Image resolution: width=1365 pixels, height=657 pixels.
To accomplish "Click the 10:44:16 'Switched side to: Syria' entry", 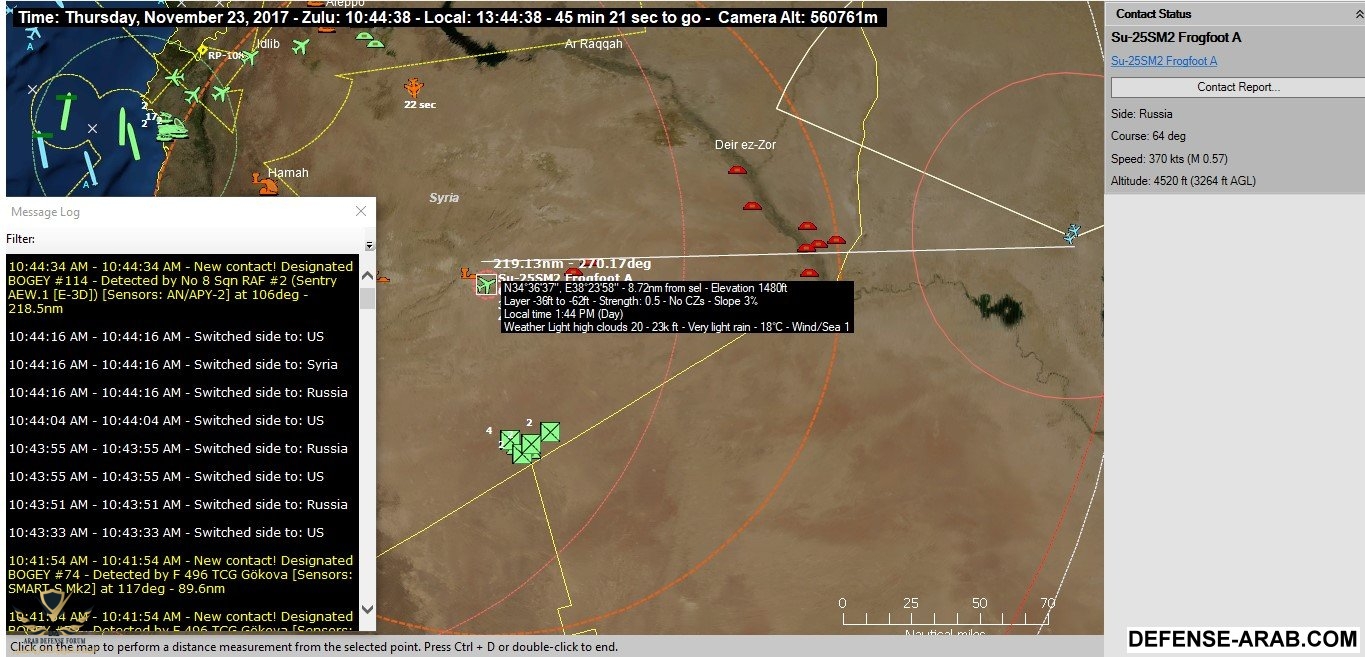I will pos(173,364).
